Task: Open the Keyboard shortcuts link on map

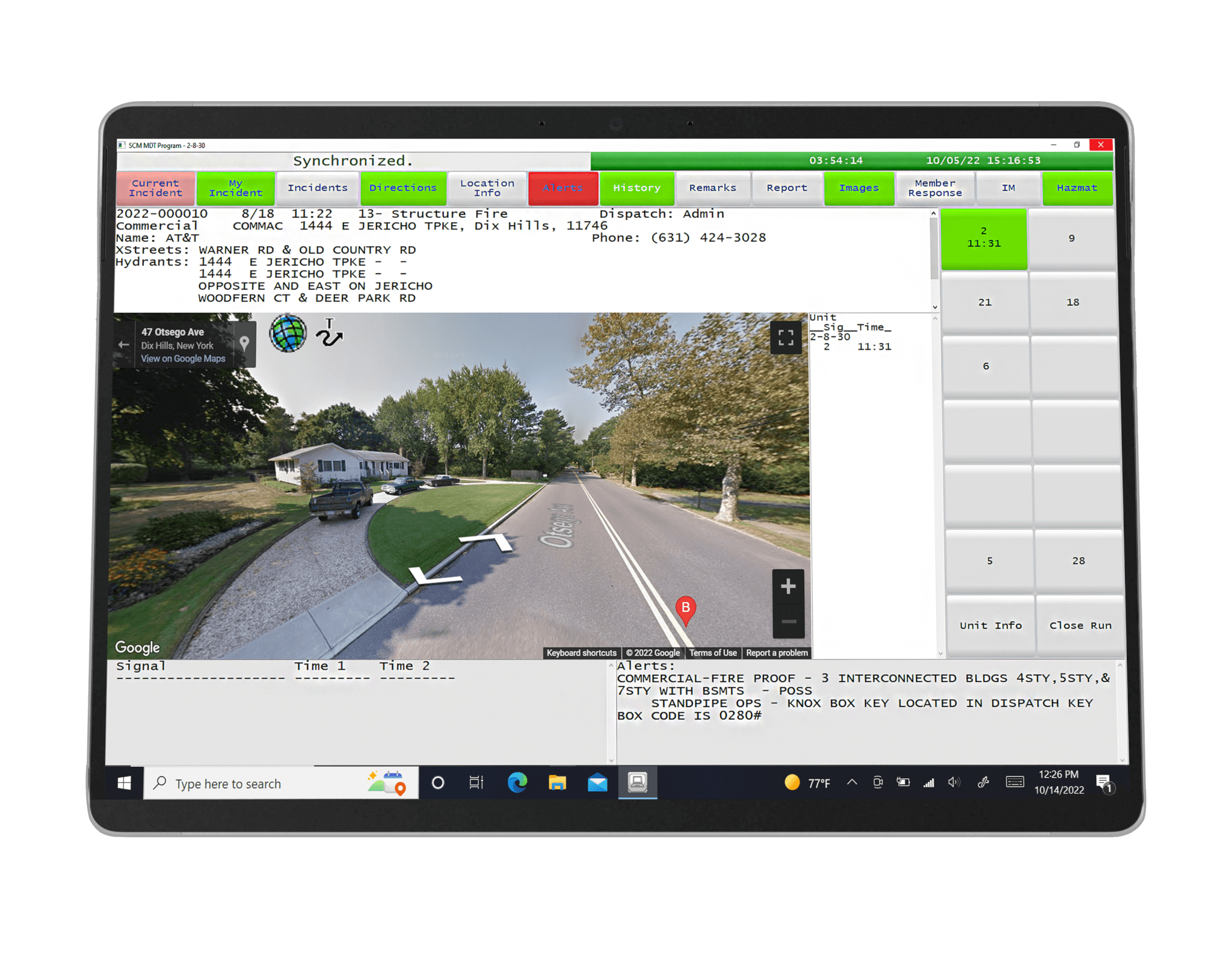Action: [581, 653]
